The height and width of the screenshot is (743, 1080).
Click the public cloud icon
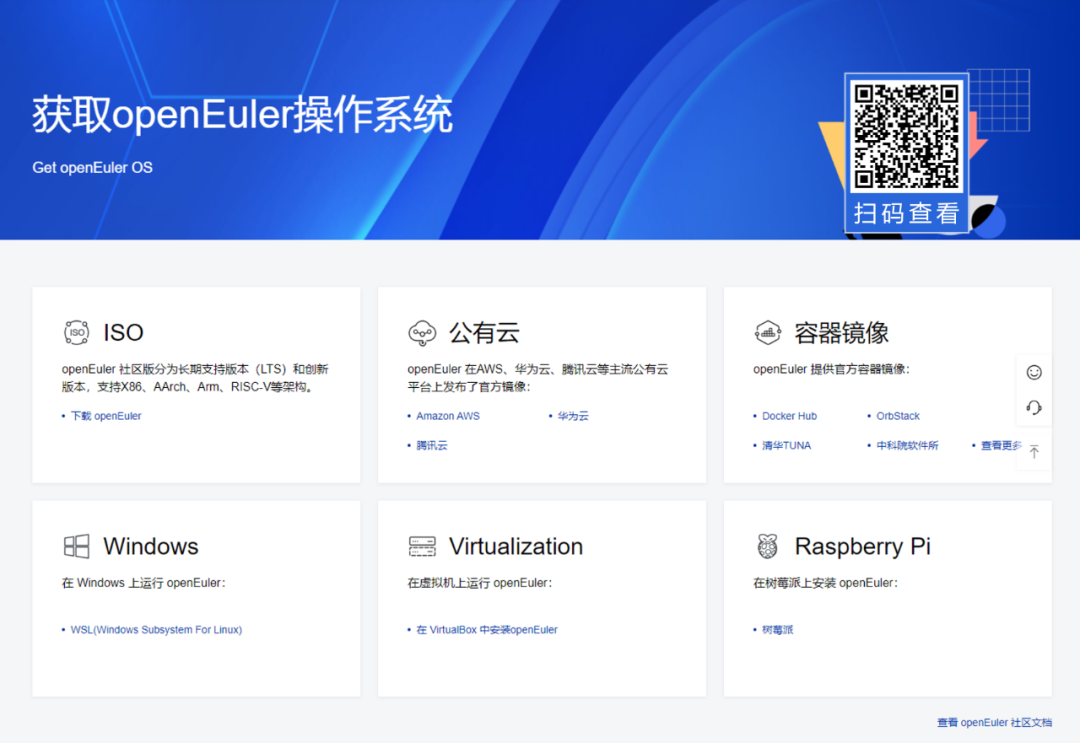[422, 333]
